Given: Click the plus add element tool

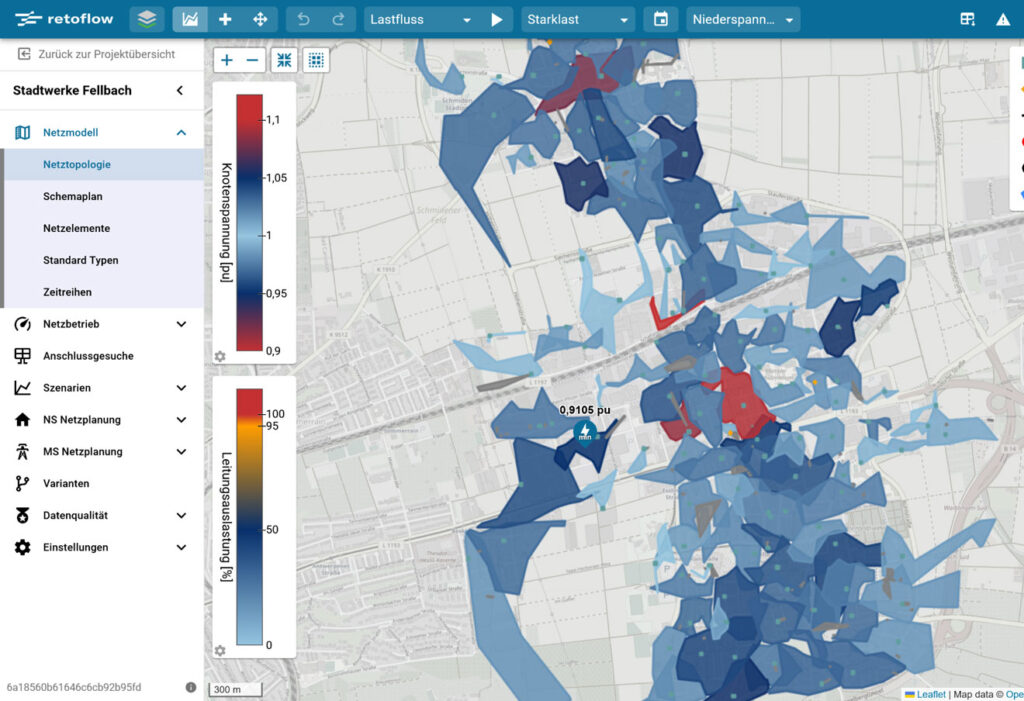Looking at the screenshot, I should click(225, 19).
